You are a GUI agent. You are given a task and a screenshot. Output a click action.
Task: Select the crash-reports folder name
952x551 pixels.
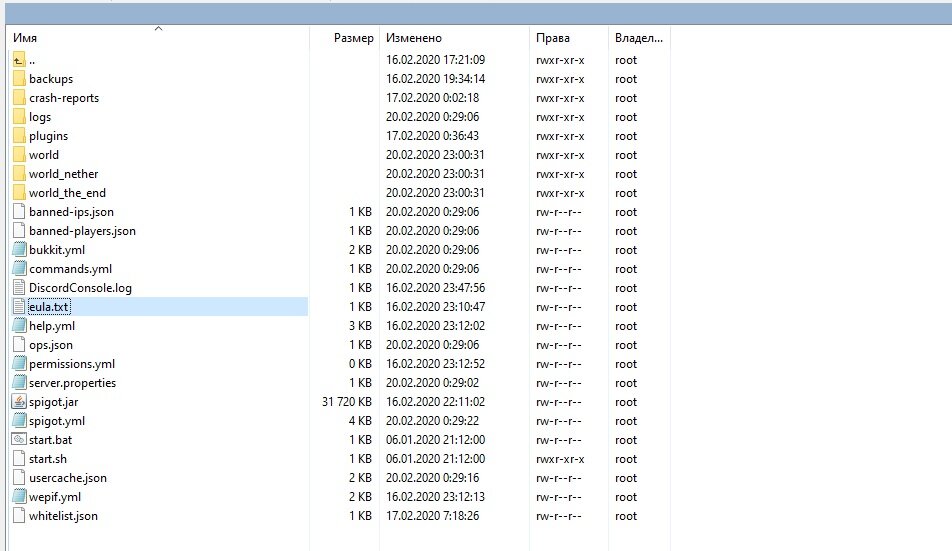point(64,98)
